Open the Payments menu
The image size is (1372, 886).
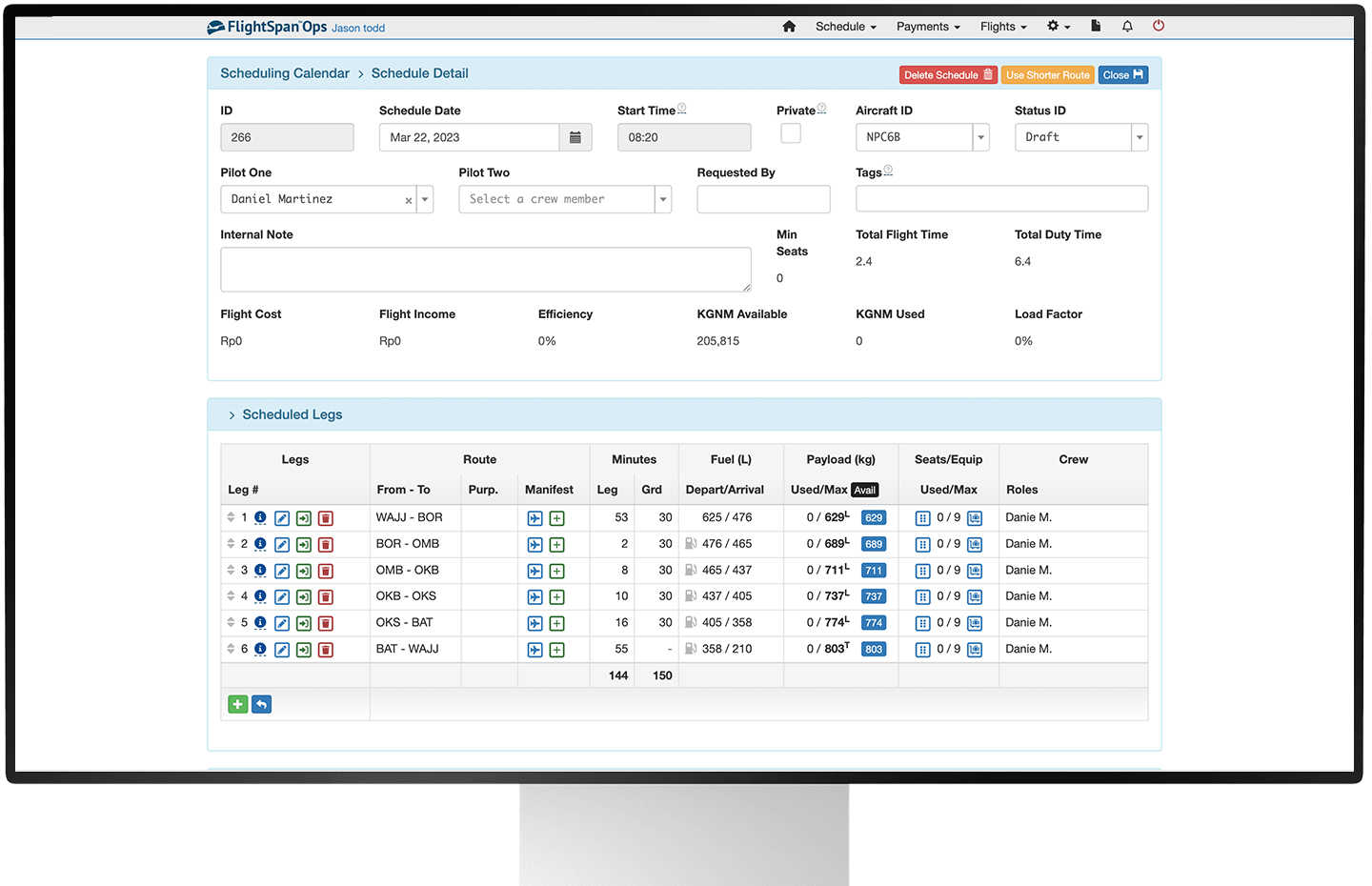click(928, 27)
